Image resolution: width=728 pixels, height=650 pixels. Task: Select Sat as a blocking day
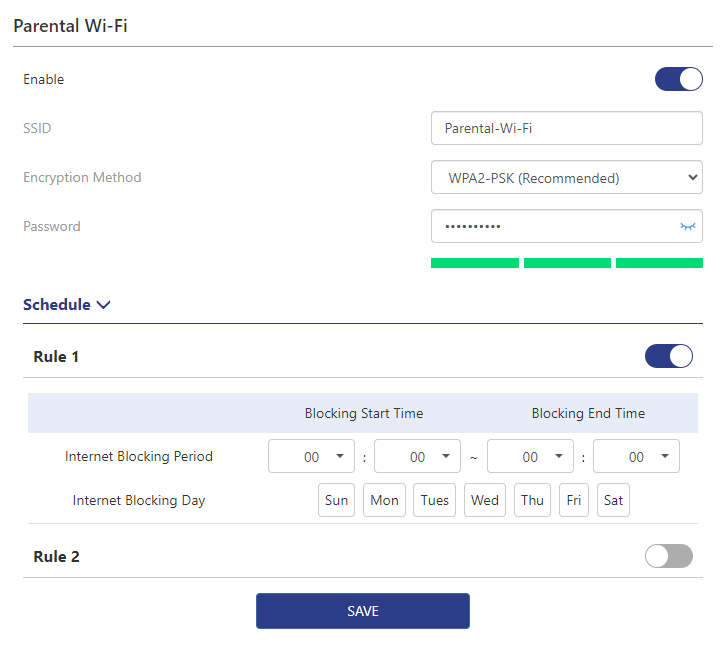(x=613, y=500)
